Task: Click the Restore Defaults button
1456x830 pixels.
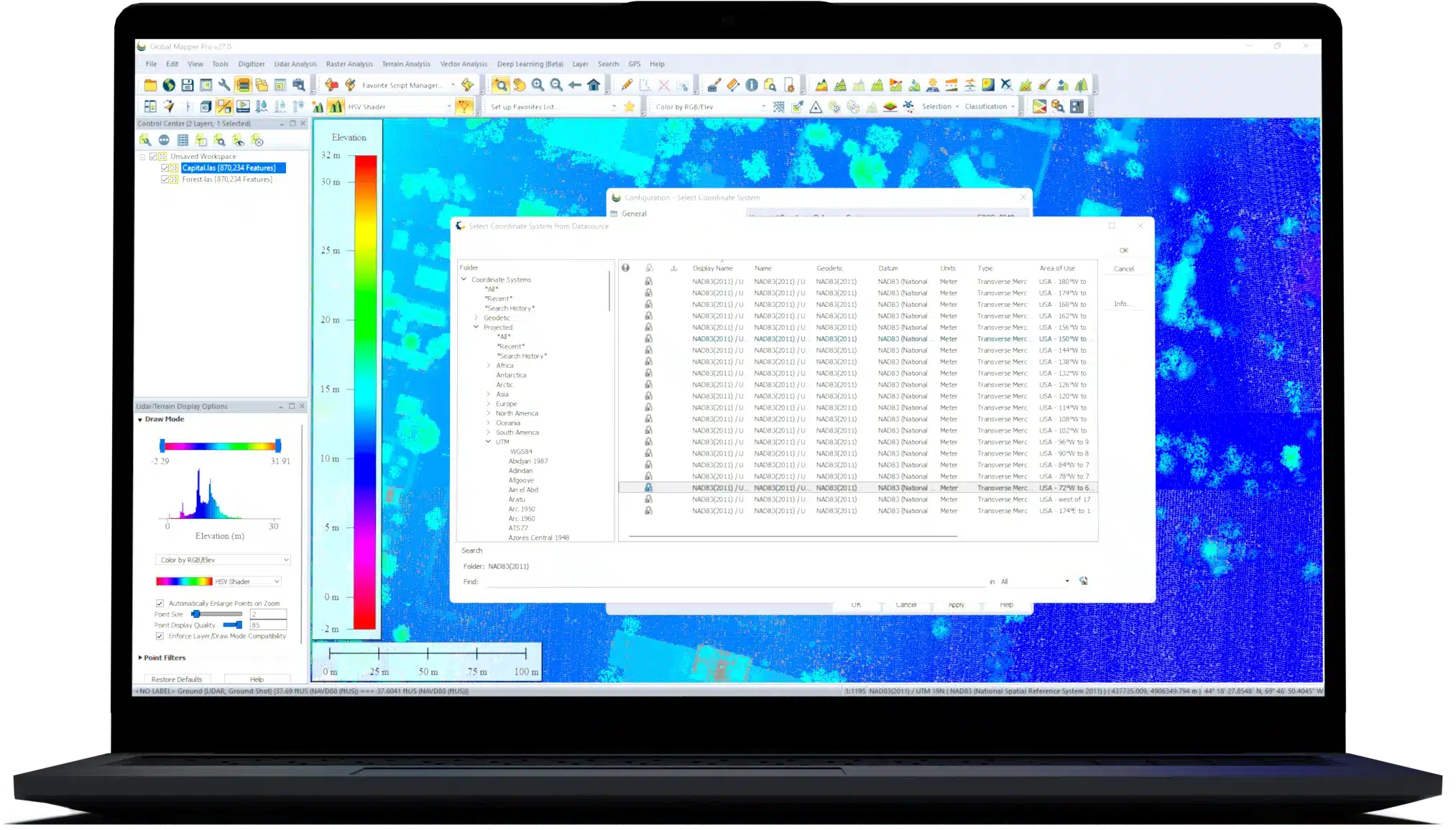Action: tap(176, 679)
